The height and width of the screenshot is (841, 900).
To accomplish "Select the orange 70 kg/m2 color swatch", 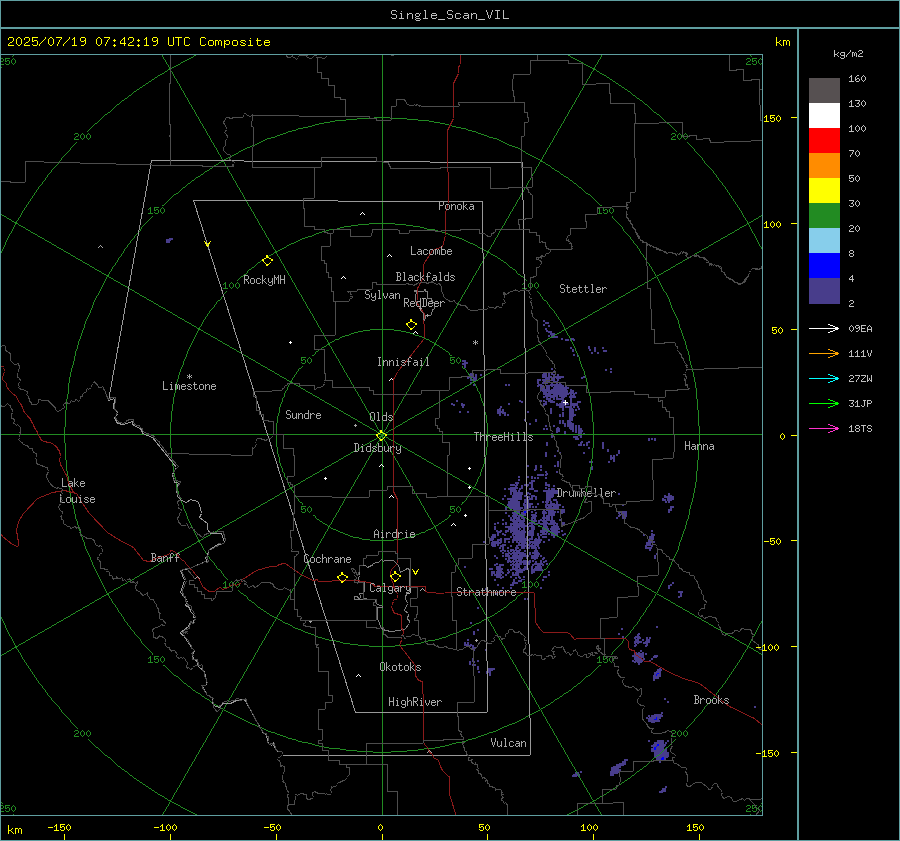I will pos(824,166).
